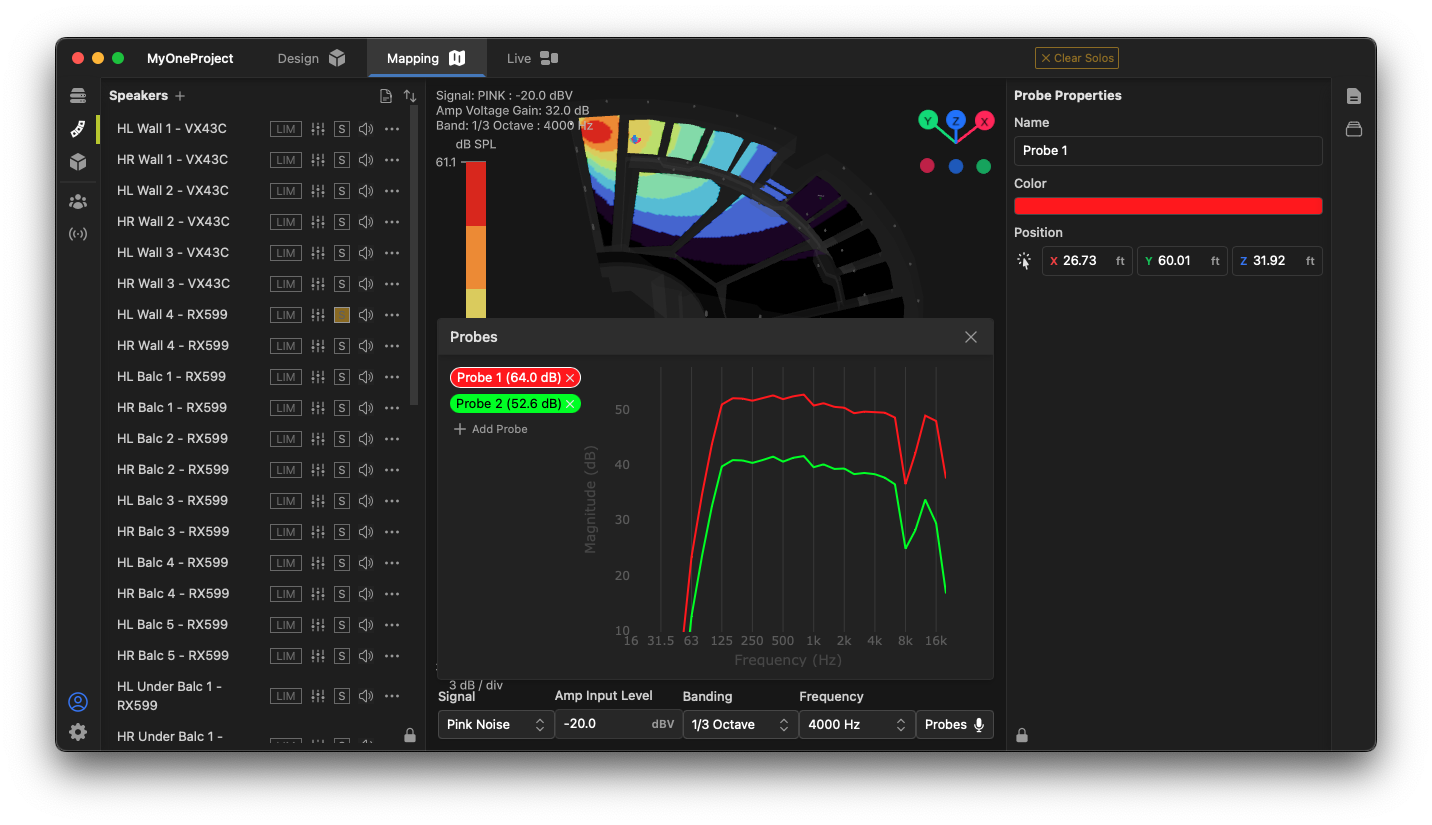The image size is (1432, 825).
Task: Click the Clear Solos button
Action: coord(1077,58)
